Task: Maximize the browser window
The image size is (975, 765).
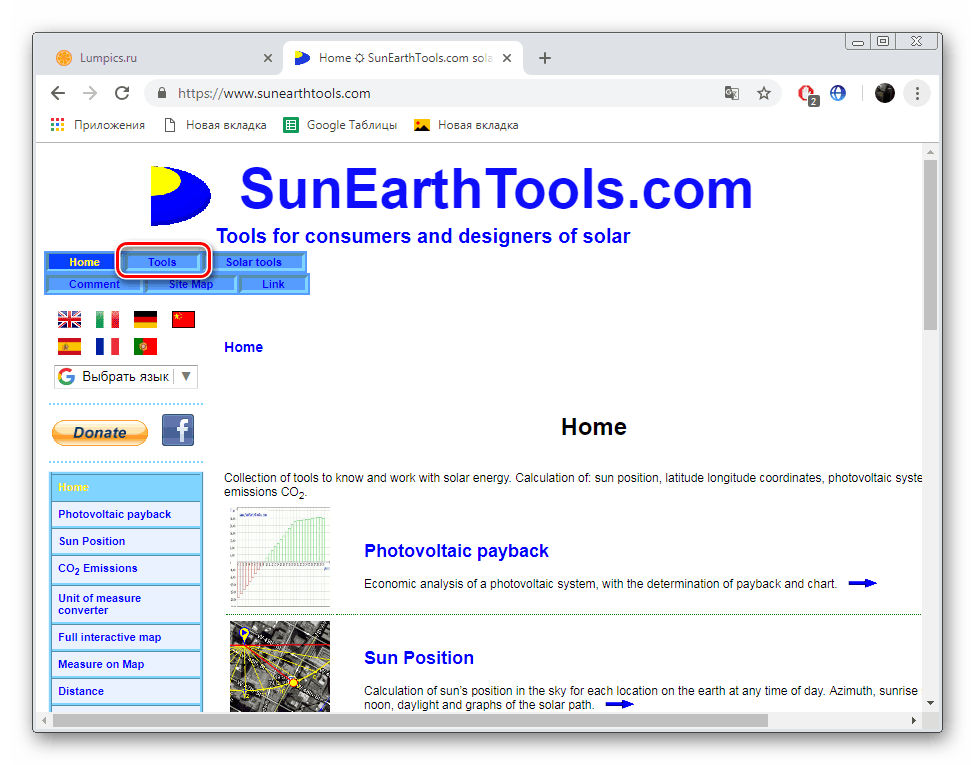Action: [883, 42]
